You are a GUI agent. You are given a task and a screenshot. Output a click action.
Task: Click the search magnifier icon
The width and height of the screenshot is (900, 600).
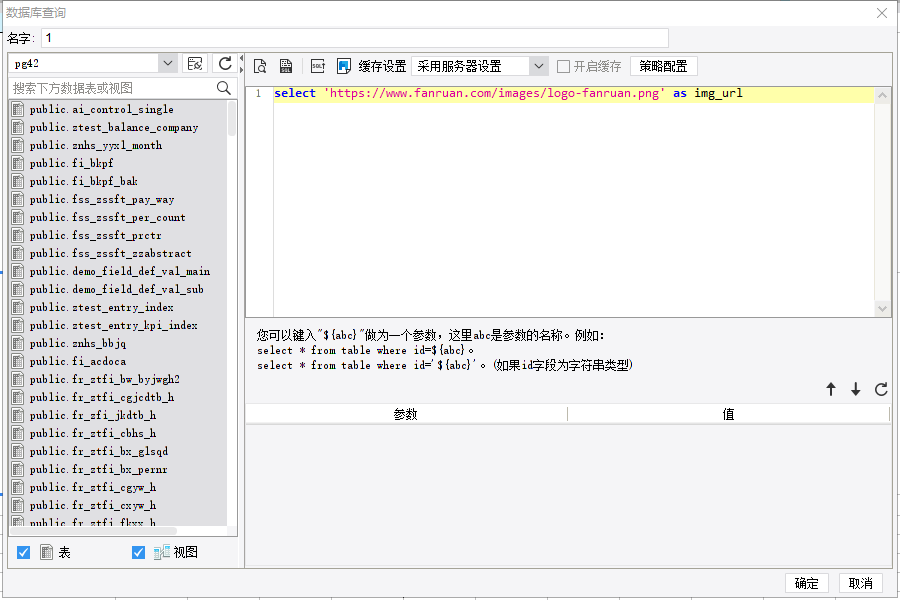click(224, 88)
